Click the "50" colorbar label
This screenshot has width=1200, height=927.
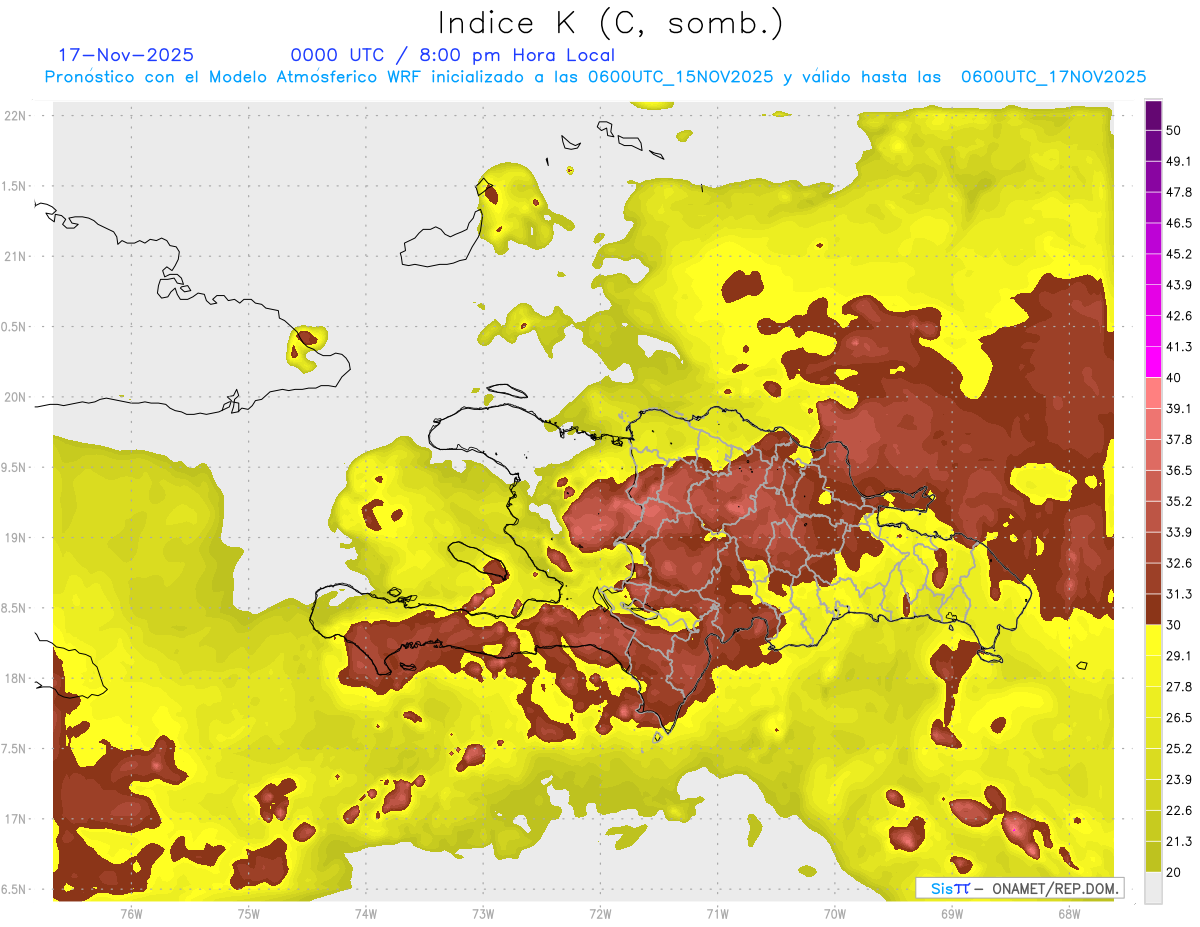point(1174,130)
